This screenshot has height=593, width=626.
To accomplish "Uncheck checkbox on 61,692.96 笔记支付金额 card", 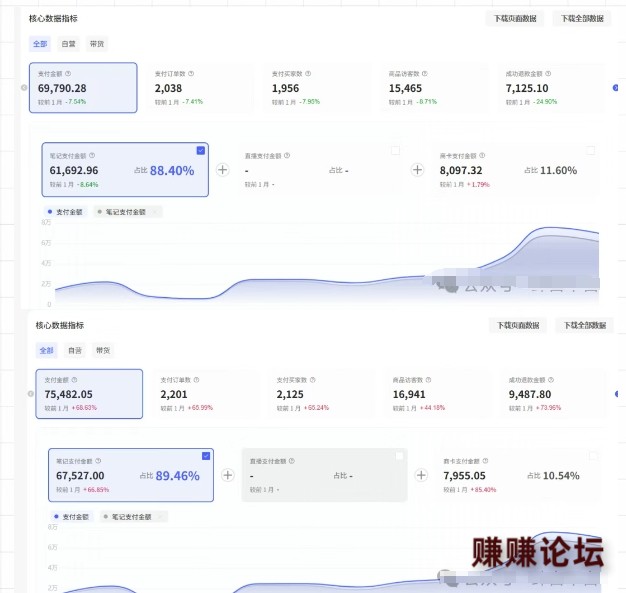I will [201, 151].
